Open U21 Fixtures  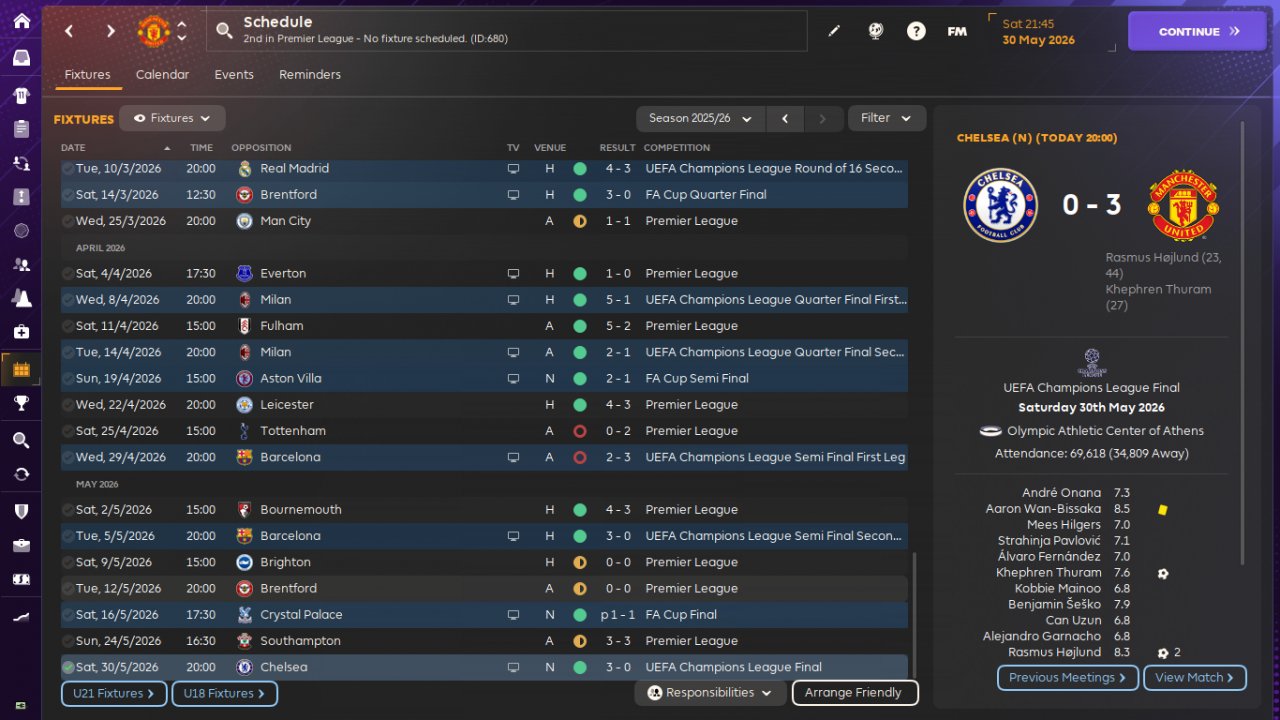click(x=115, y=693)
